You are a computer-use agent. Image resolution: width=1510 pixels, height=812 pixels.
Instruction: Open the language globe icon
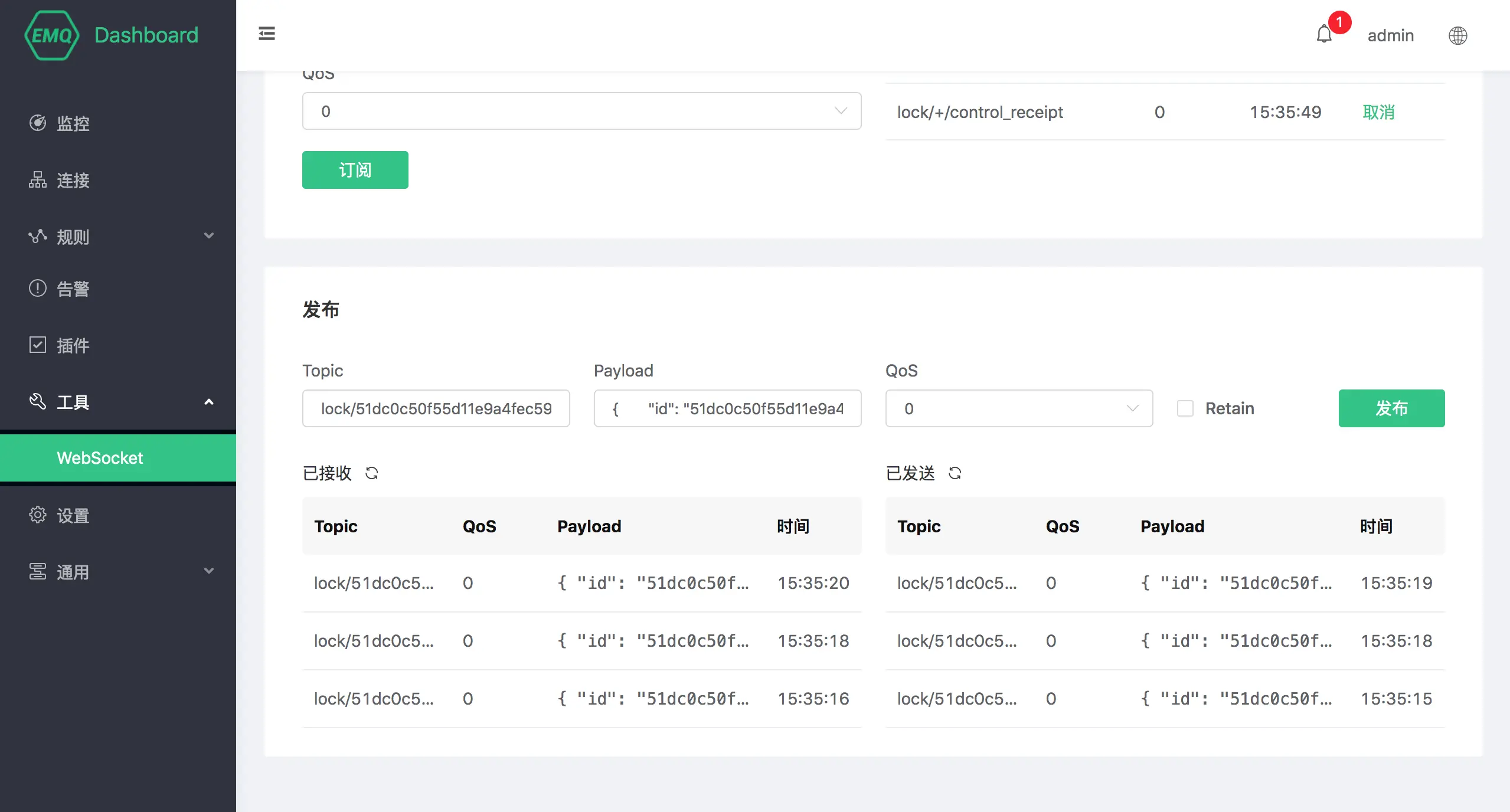pos(1457,35)
